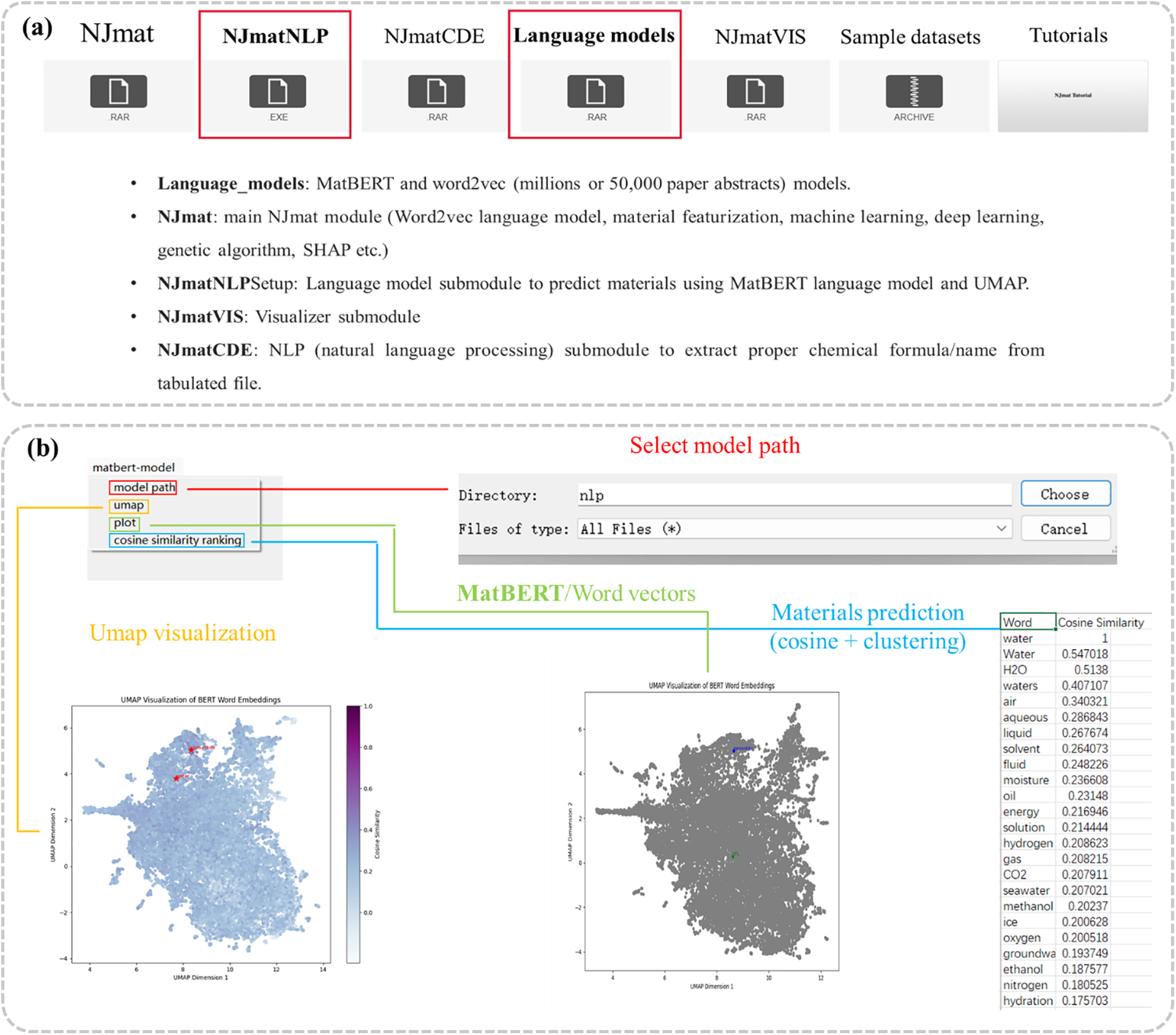1176x1035 pixels.
Task: Select model path in the matbert-model menu
Action: (143, 487)
